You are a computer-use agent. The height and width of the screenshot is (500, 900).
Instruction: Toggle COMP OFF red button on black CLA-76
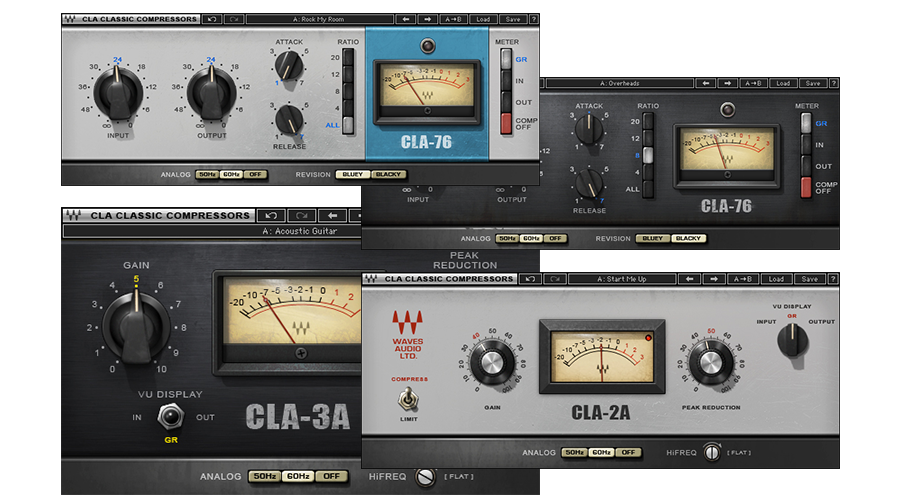tap(806, 187)
